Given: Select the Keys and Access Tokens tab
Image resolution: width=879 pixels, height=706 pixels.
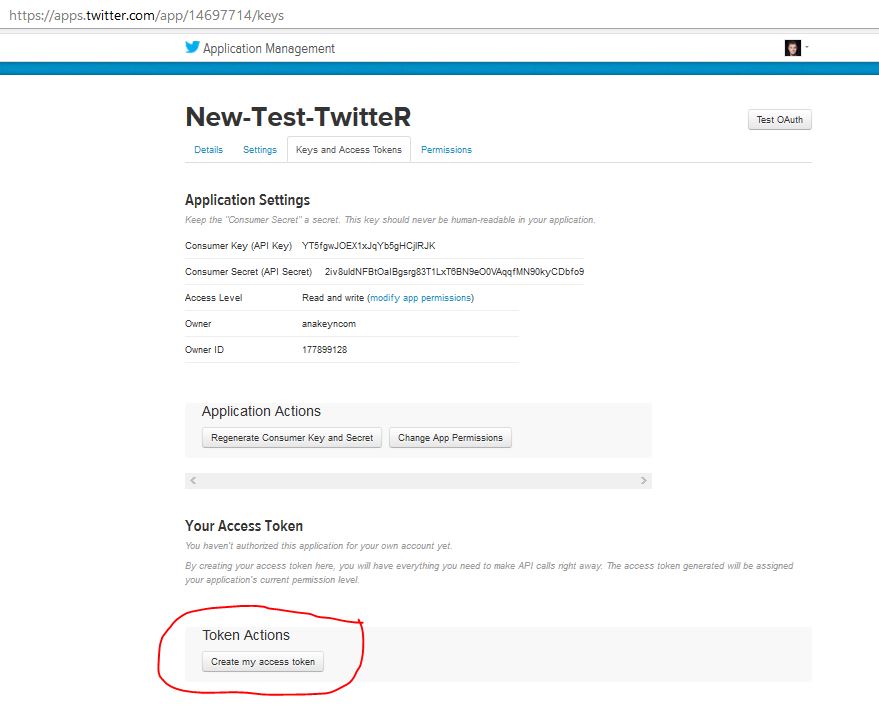Looking at the screenshot, I should pyautogui.click(x=349, y=150).
